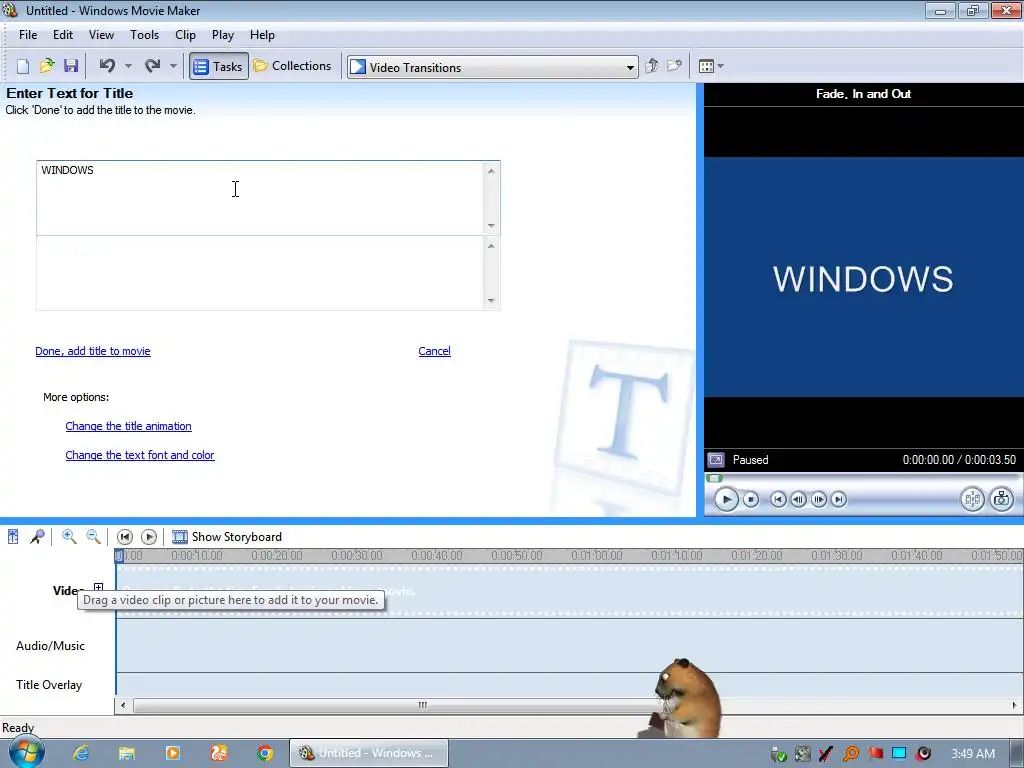Click the New Collection Folder icon
This screenshot has width=1024, height=768.
pyautogui.click(x=675, y=66)
